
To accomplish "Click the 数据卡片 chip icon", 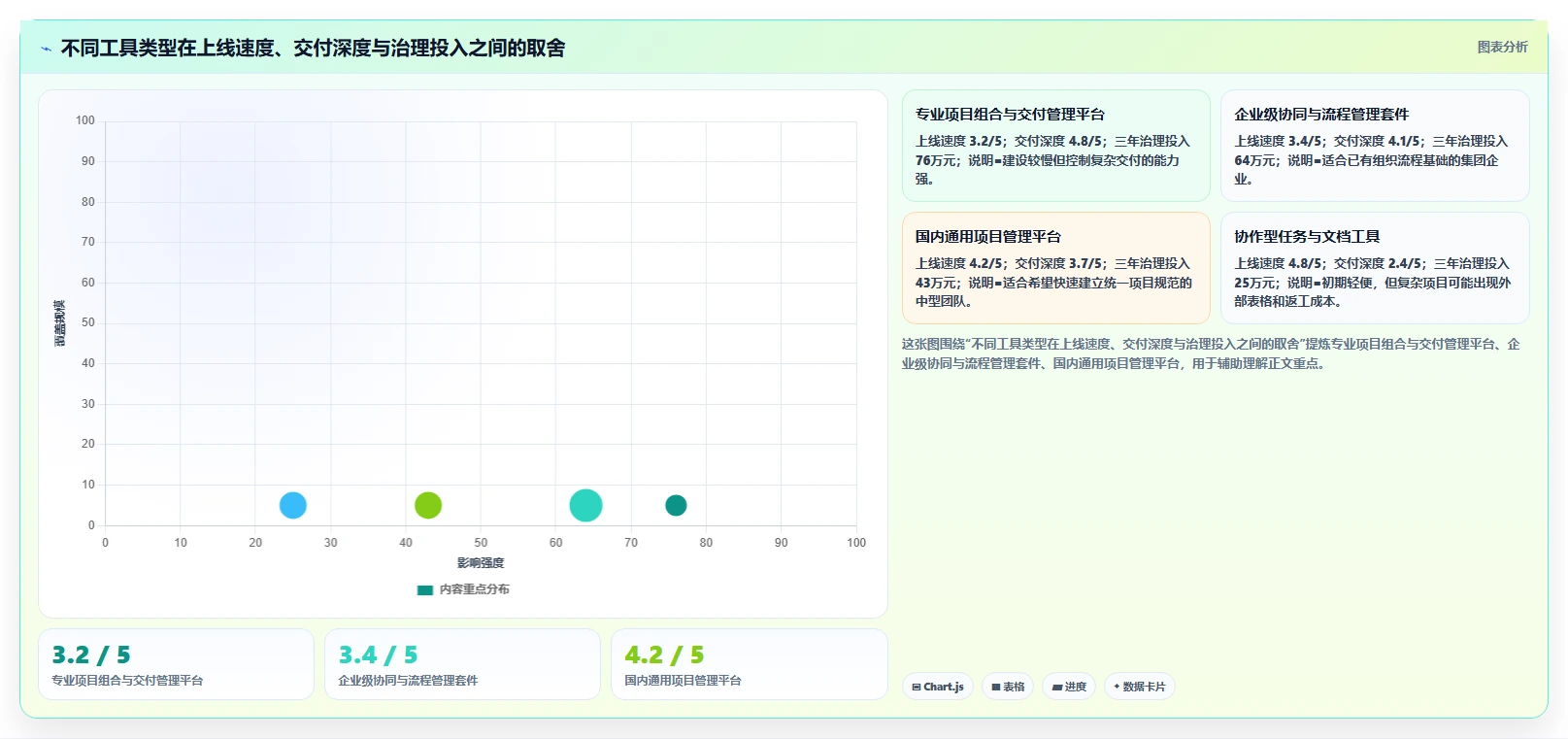I will [1117, 687].
